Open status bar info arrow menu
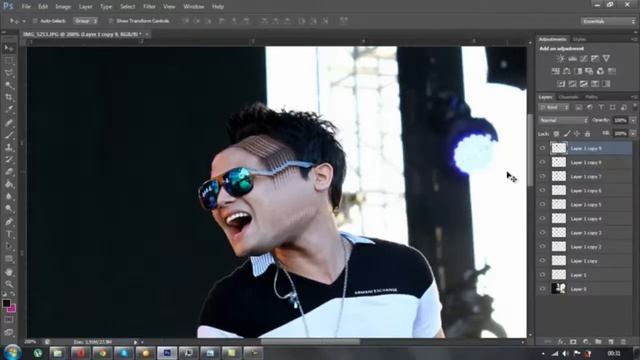Image resolution: width=640 pixels, height=360 pixels. (x=136, y=342)
